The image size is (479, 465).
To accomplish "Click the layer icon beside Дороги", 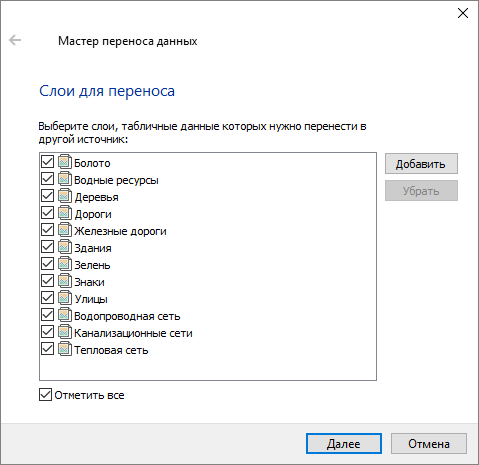I will click(65, 213).
